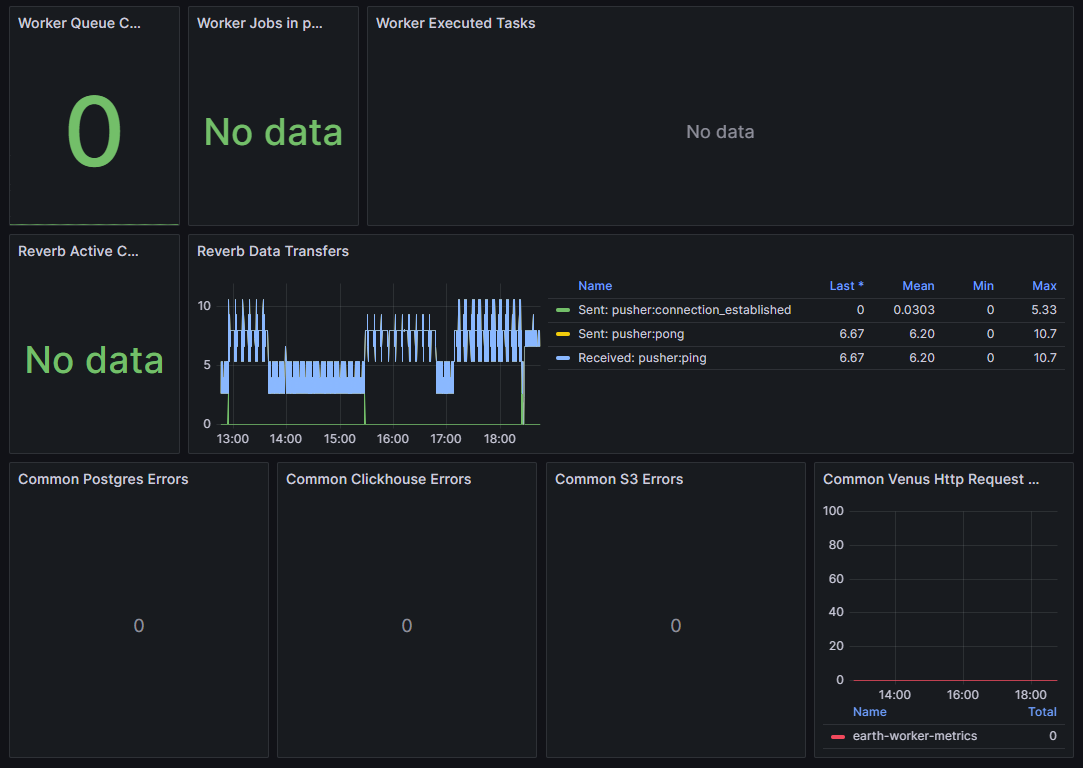This screenshot has width=1083, height=768.
Task: Click the yellow pusher:pong color swatch
Action: (x=563, y=334)
